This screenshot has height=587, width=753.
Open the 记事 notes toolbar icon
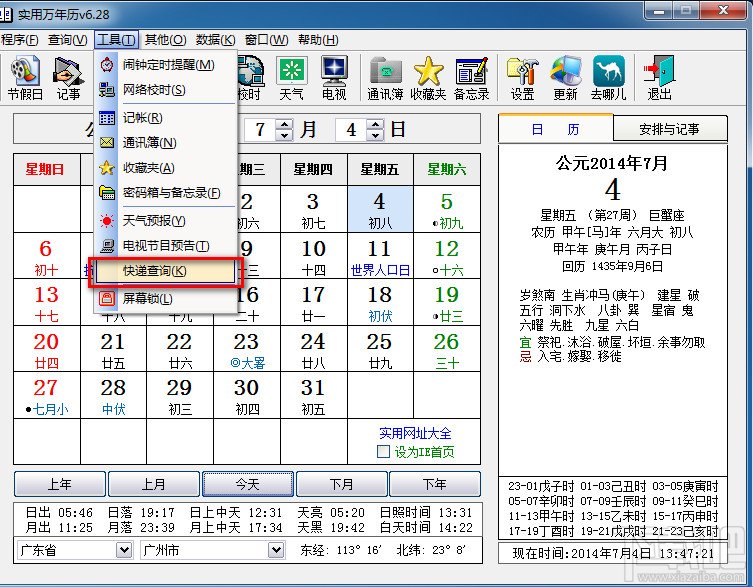click(x=68, y=78)
